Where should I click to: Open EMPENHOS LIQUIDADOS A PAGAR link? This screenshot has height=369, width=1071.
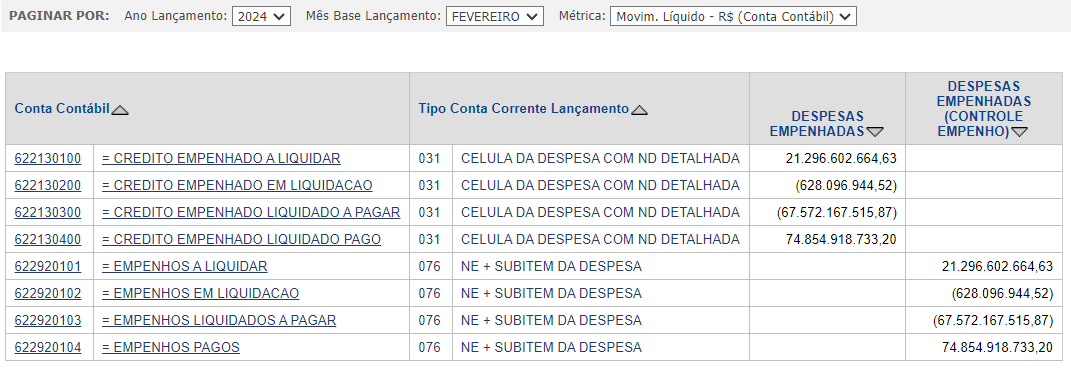219,320
